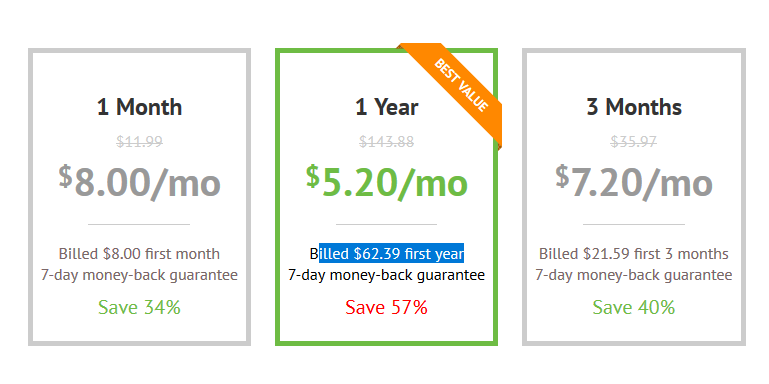The image size is (769, 384).
Task: Click money-back guarantee text in 1 Year card
Action: (386, 275)
